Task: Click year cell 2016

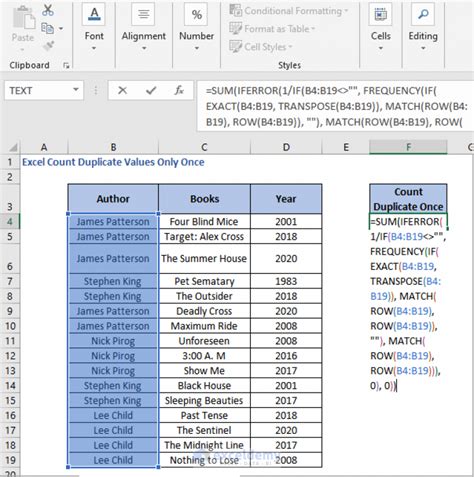Action: (286, 356)
